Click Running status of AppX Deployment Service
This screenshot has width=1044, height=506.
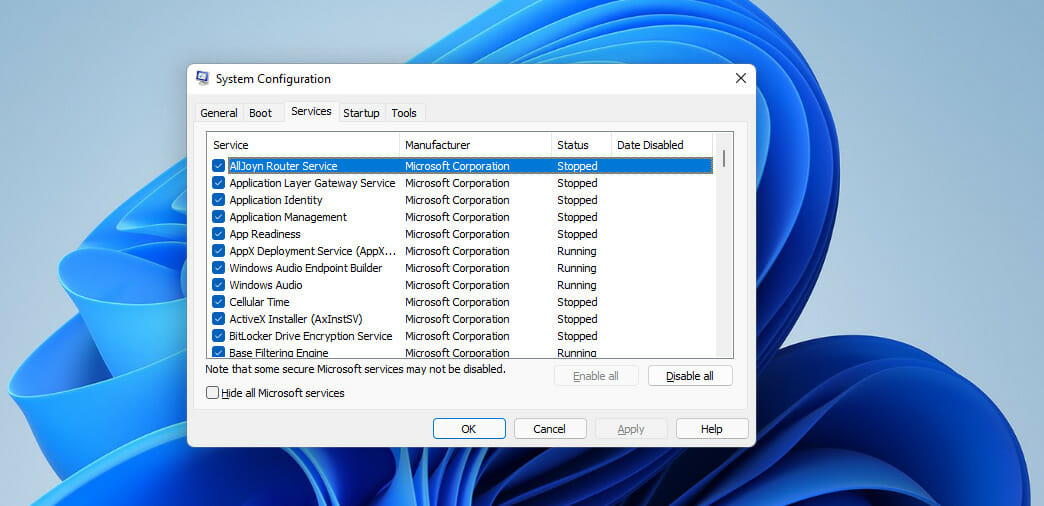(577, 251)
